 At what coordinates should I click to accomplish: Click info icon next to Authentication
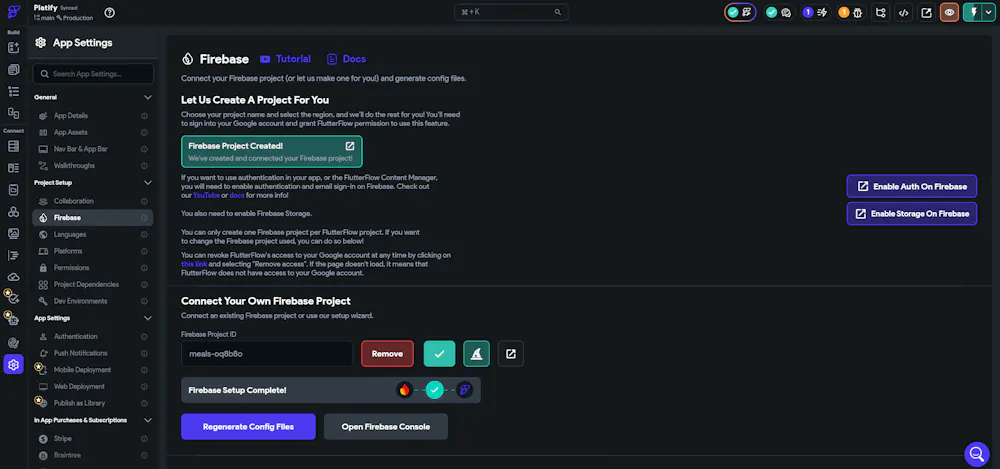click(144, 337)
